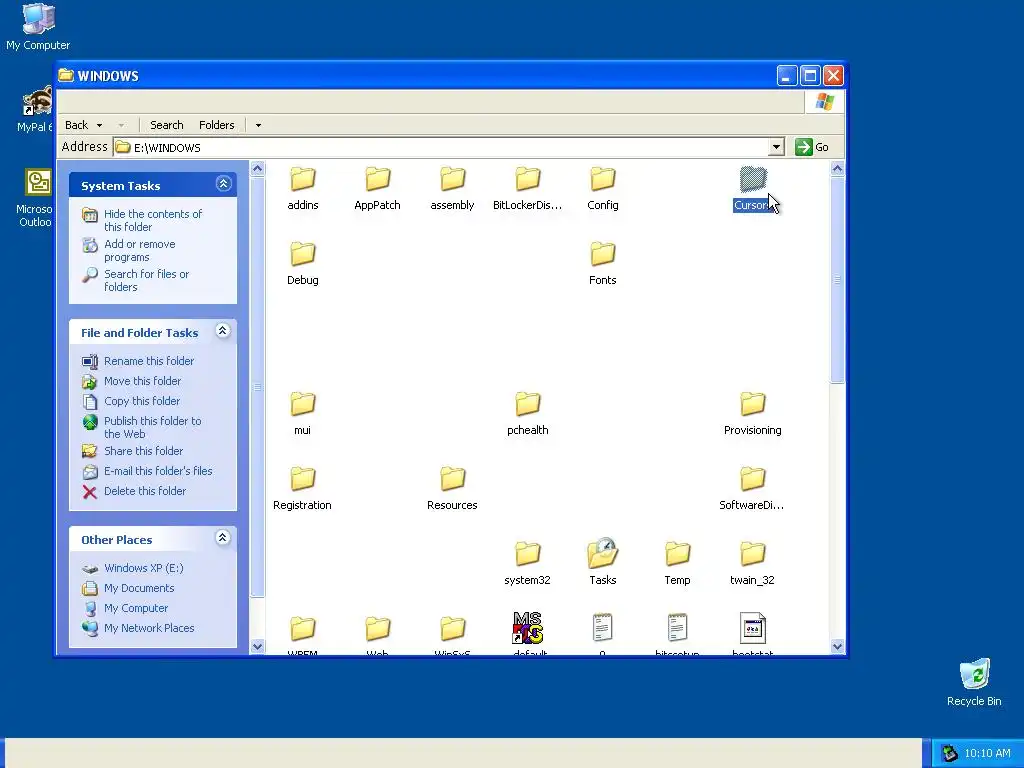The image size is (1024, 768).
Task: Click Share this folder
Action: [143, 451]
